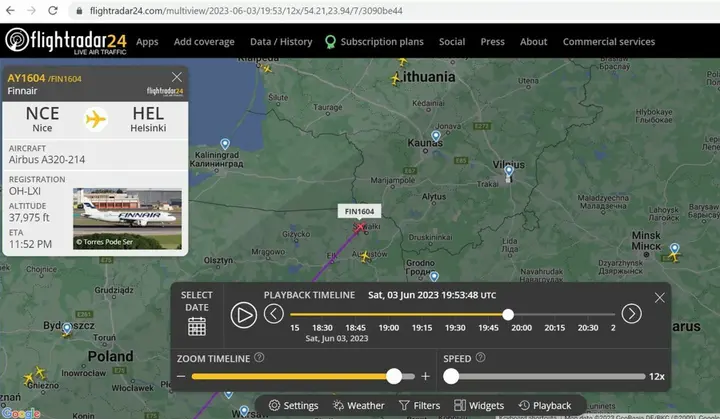720x419 pixels.
Task: Step the timeline backward with the left arrow
Action: point(274,314)
